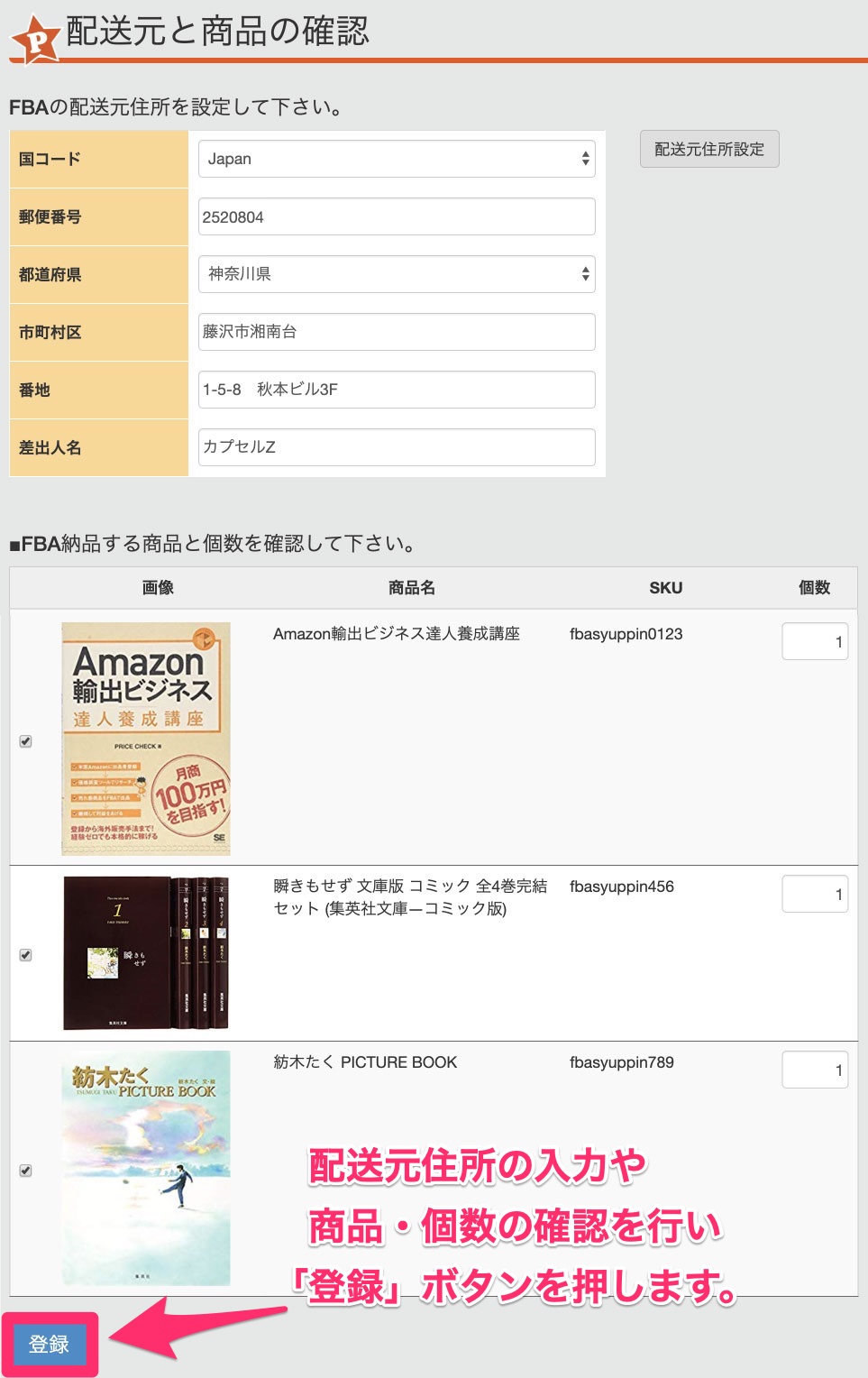Uncheck the 瞬きもせず 文庫版 product checkbox
The width and height of the screenshot is (868, 1378).
coord(25,955)
